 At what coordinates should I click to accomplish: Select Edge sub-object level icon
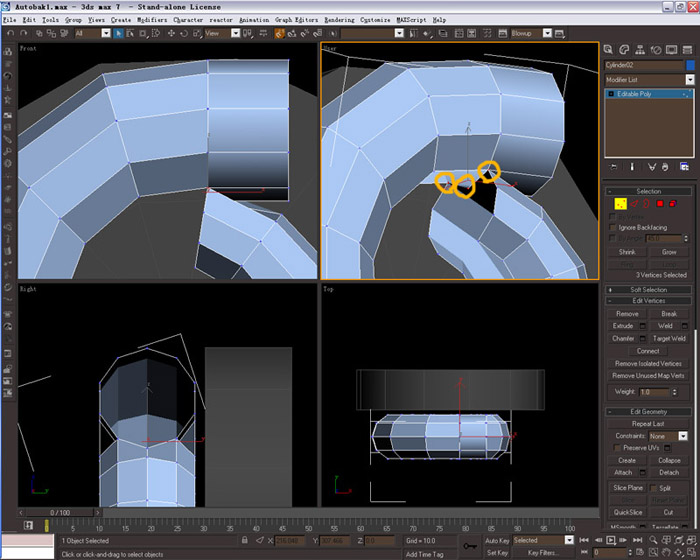634,204
